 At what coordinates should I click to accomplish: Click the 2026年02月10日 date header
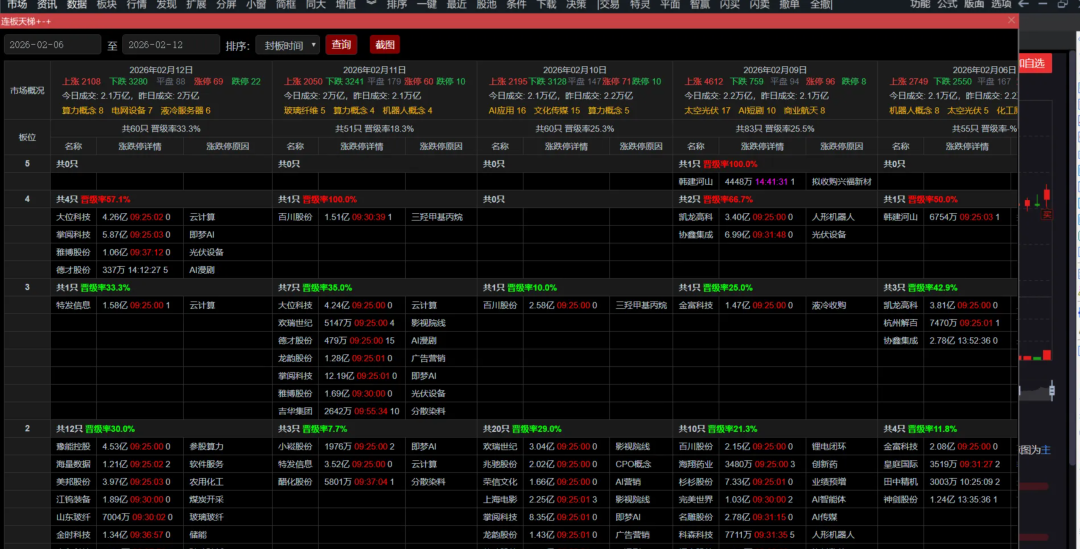click(x=574, y=70)
